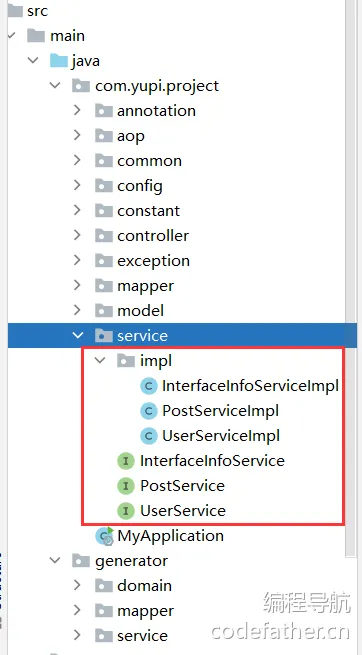
Task: Expand the mapper package above model
Action: point(77,285)
